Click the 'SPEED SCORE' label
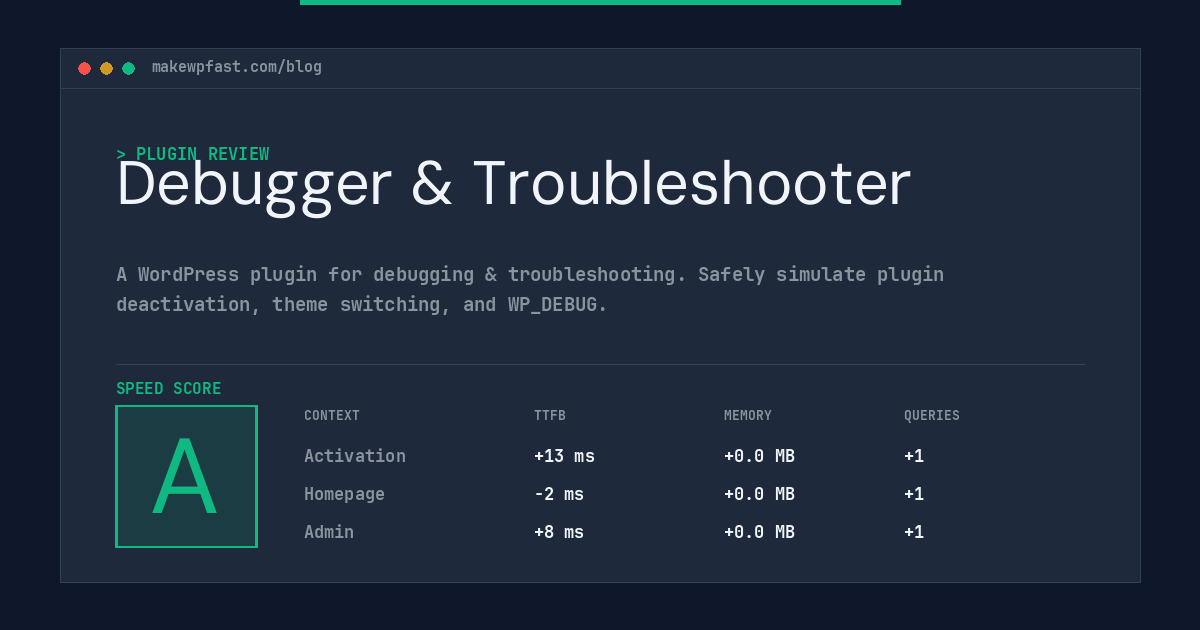The width and height of the screenshot is (1200, 630). (169, 389)
